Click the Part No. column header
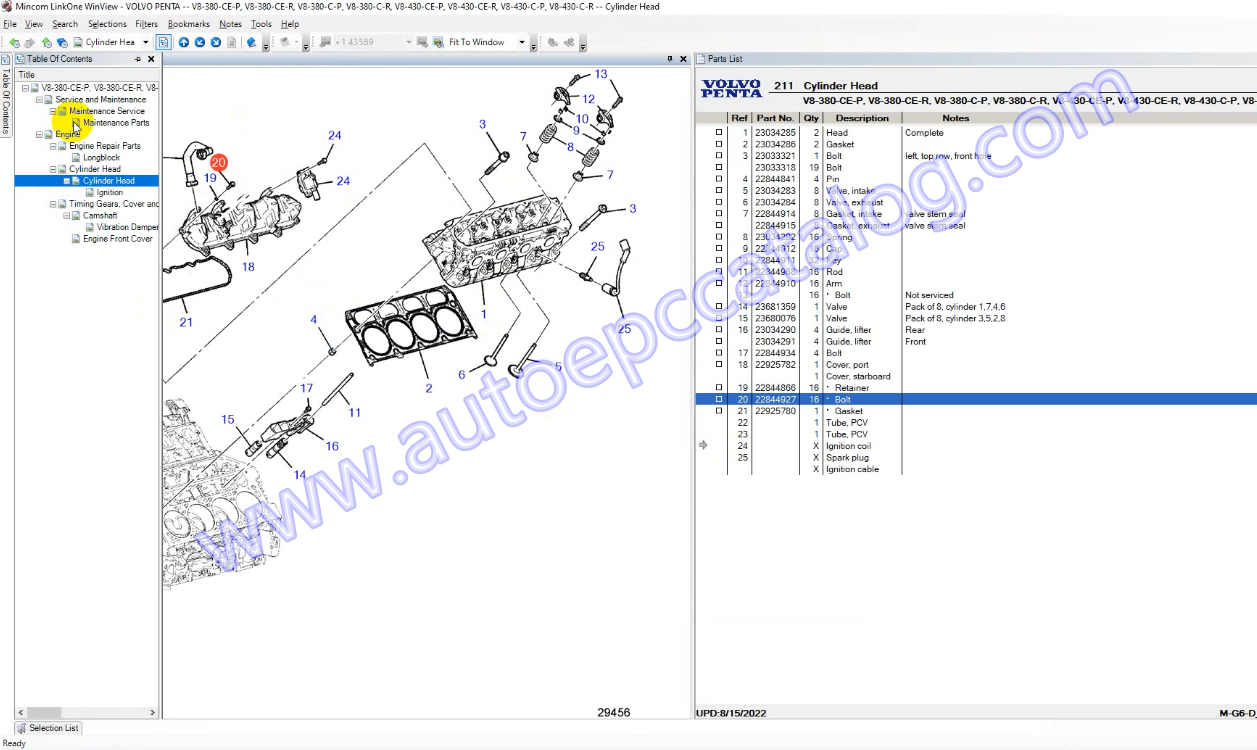The height and width of the screenshot is (750, 1257). tap(774, 118)
